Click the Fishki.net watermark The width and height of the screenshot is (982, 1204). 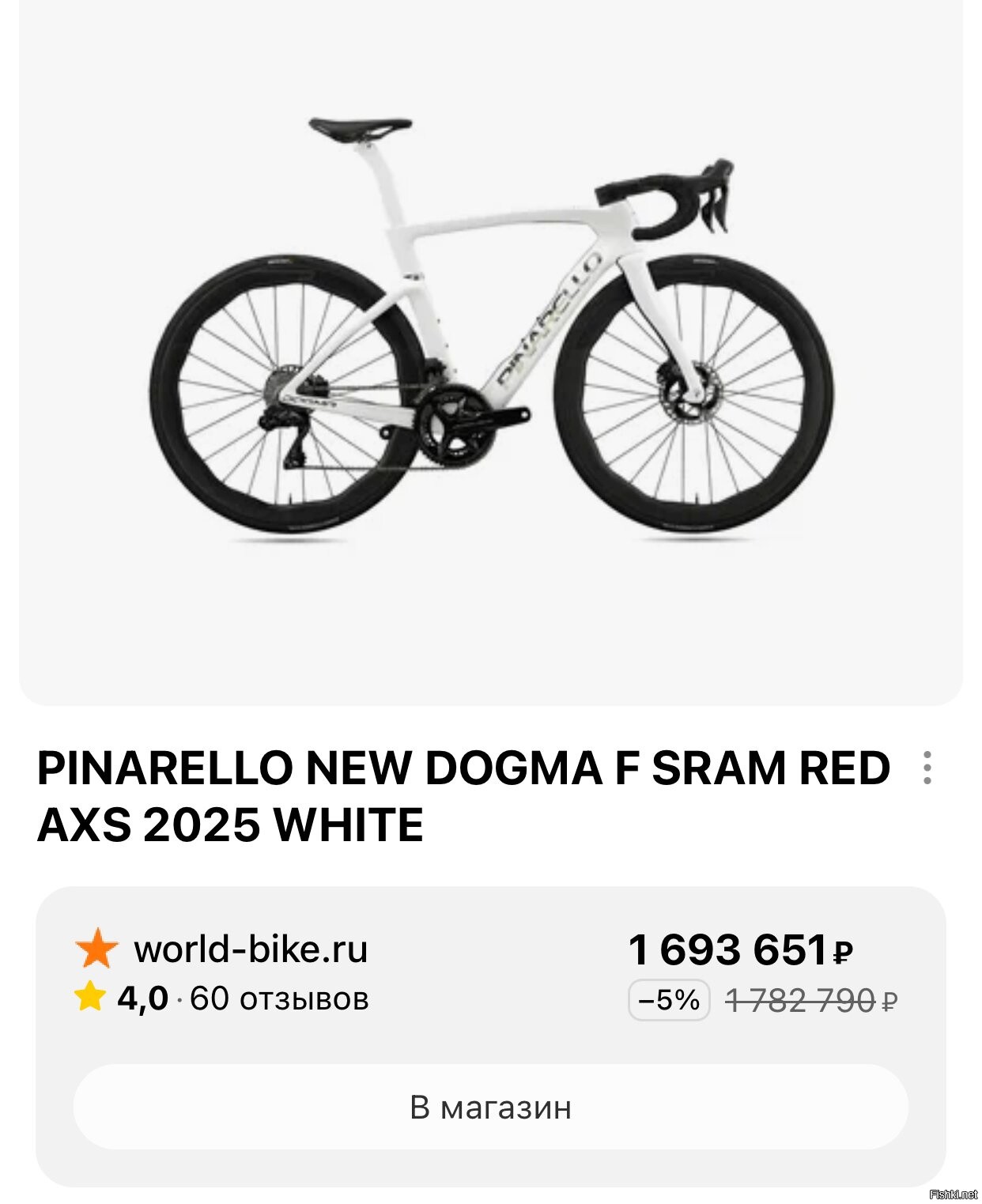click(954, 1194)
